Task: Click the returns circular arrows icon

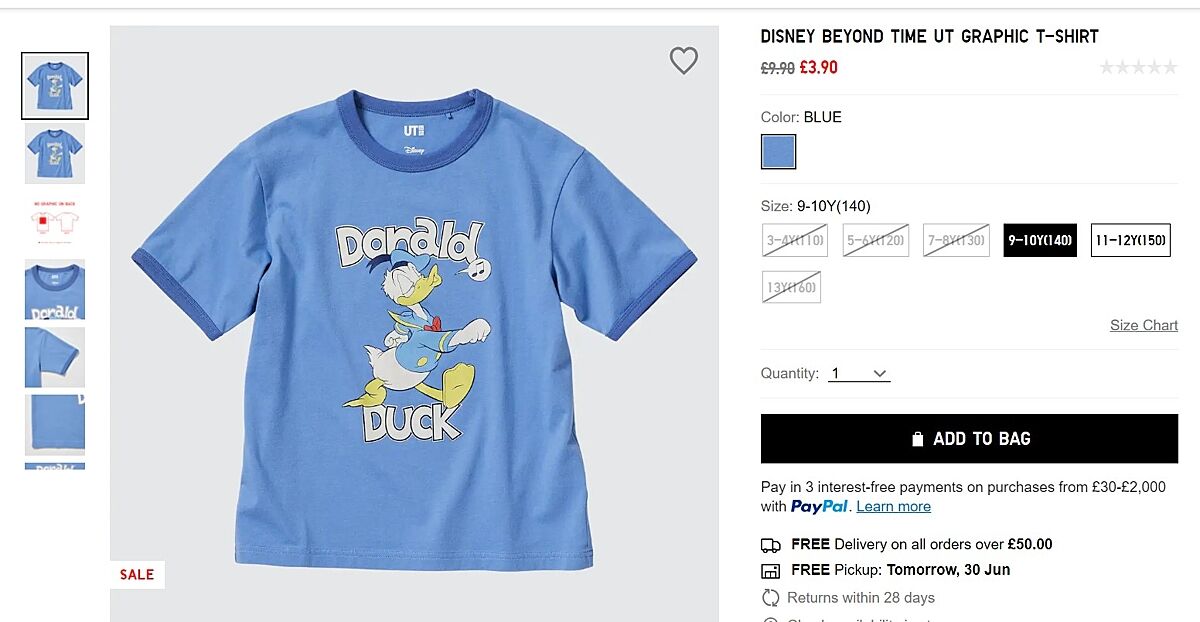Action: [x=771, y=598]
